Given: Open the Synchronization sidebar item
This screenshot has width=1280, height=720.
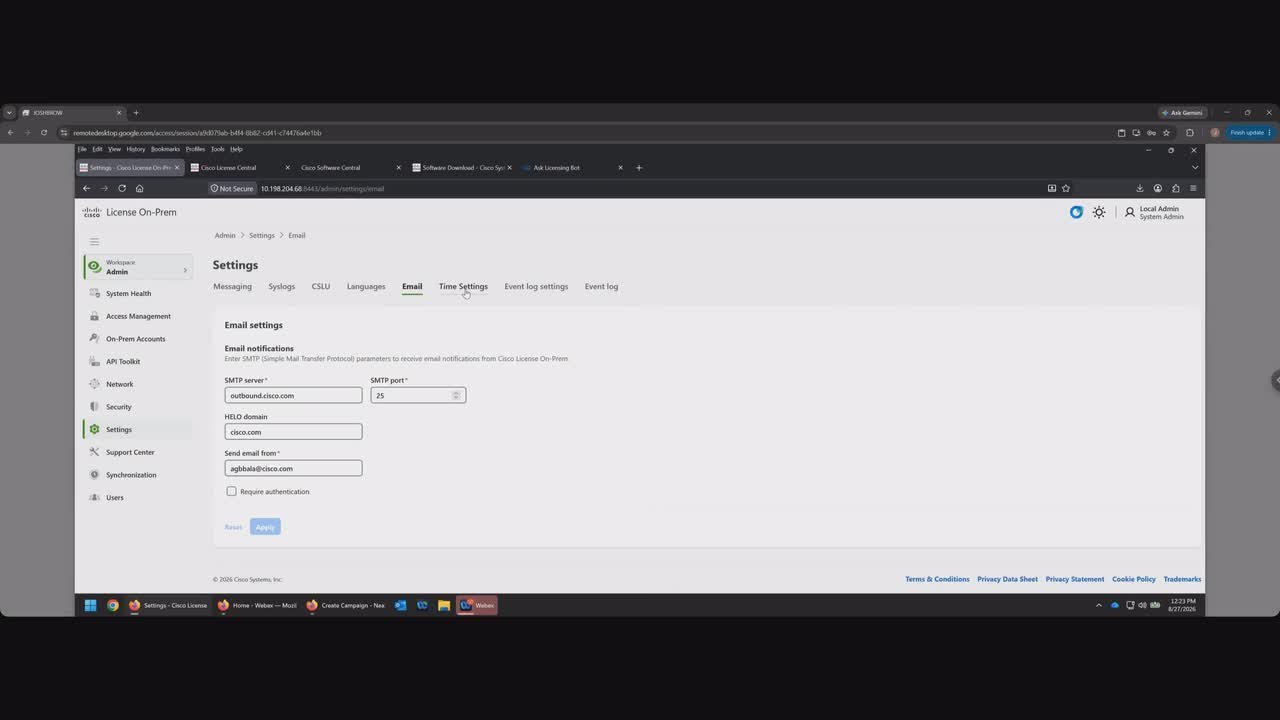Looking at the screenshot, I should tap(131, 475).
